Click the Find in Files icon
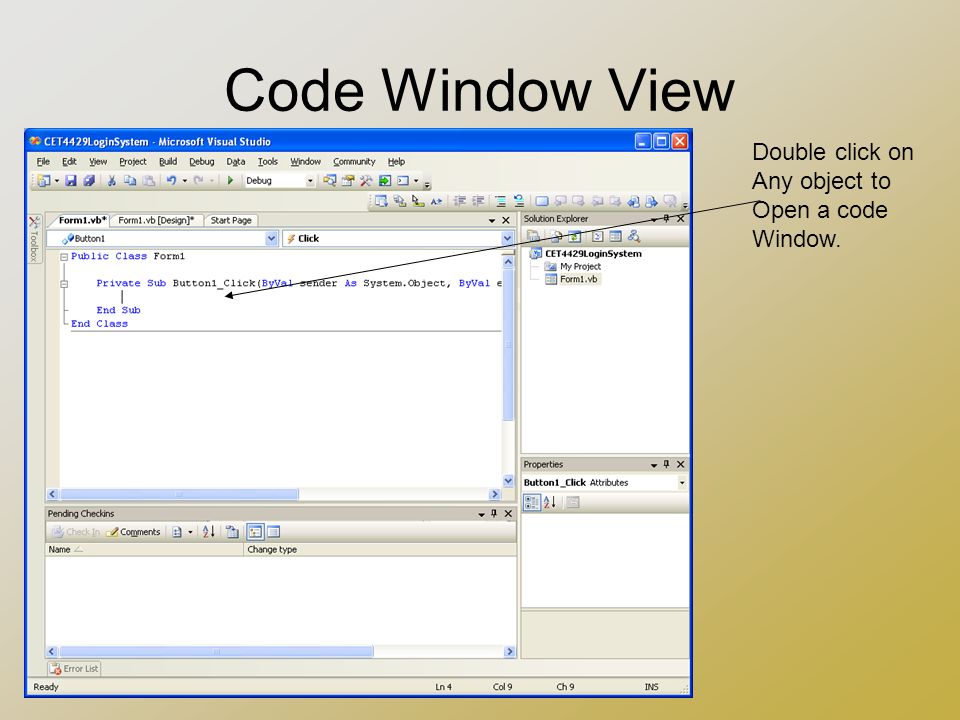Viewport: 960px width, 720px height. (x=329, y=181)
